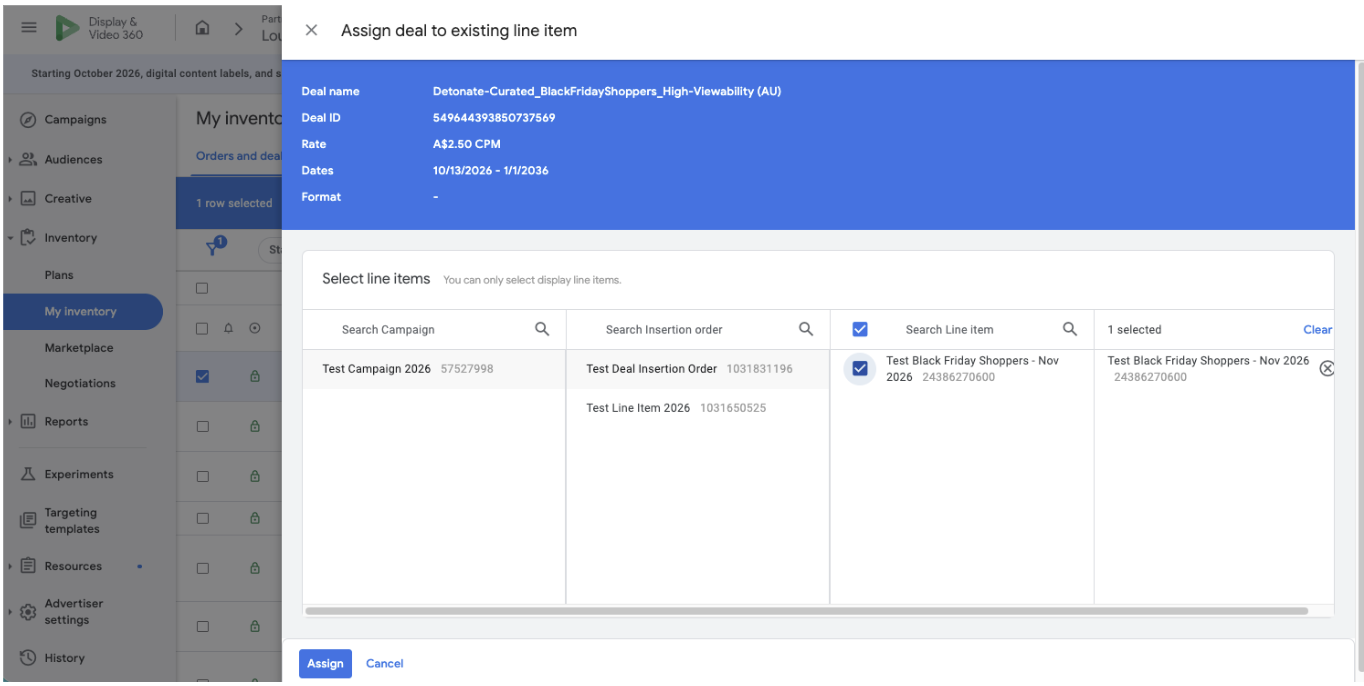Open Campaigns in the sidebar

pos(75,120)
